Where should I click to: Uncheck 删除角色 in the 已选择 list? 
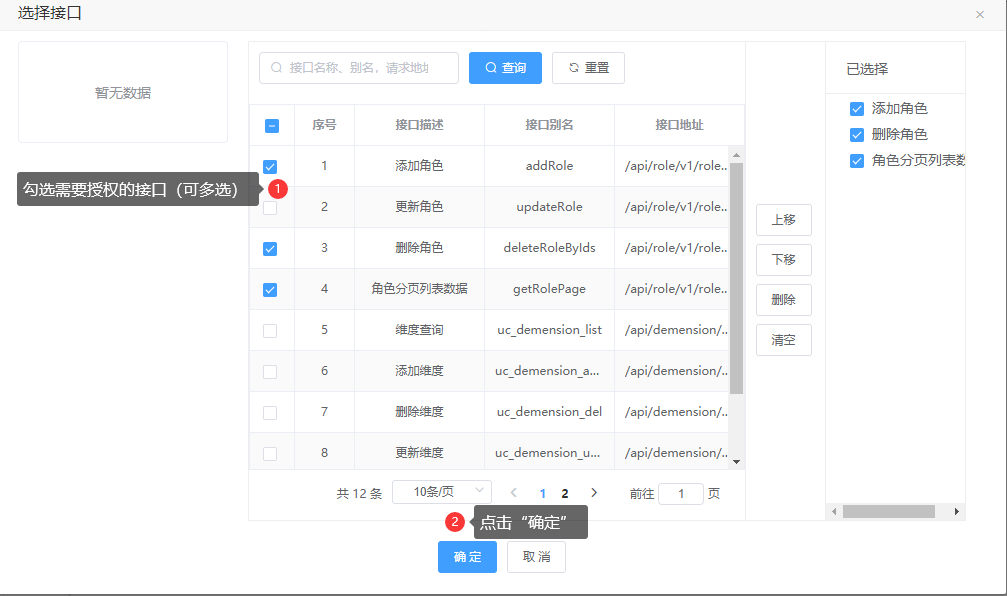pyautogui.click(x=856, y=135)
